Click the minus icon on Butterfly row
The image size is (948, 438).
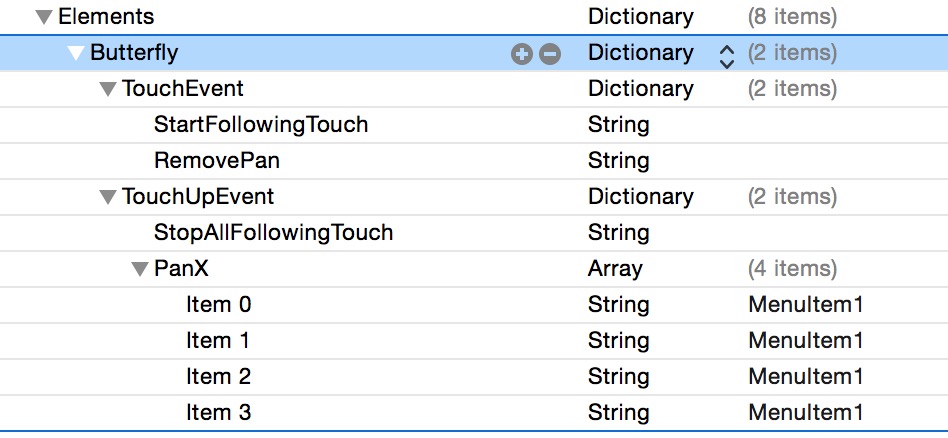(x=550, y=54)
